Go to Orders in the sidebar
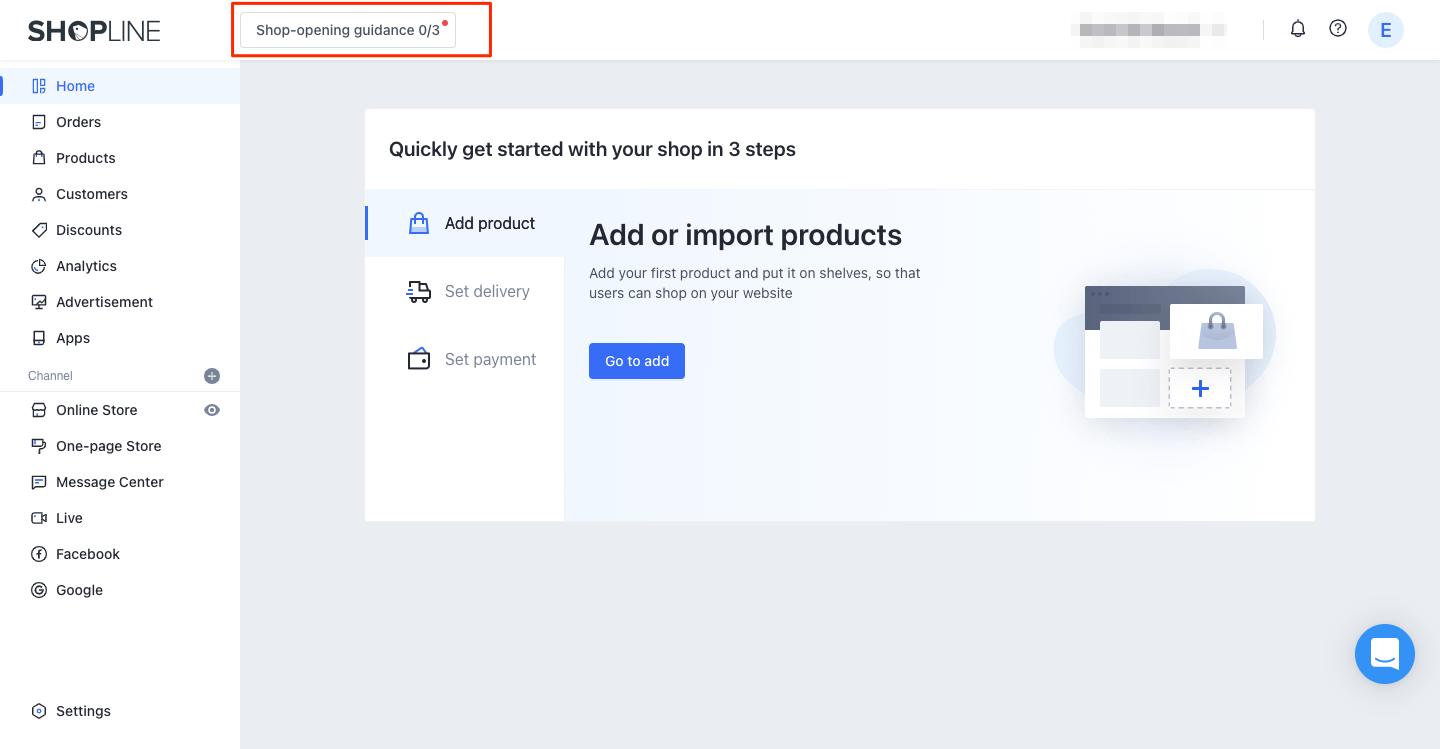Image resolution: width=1440 pixels, height=749 pixels. point(78,122)
